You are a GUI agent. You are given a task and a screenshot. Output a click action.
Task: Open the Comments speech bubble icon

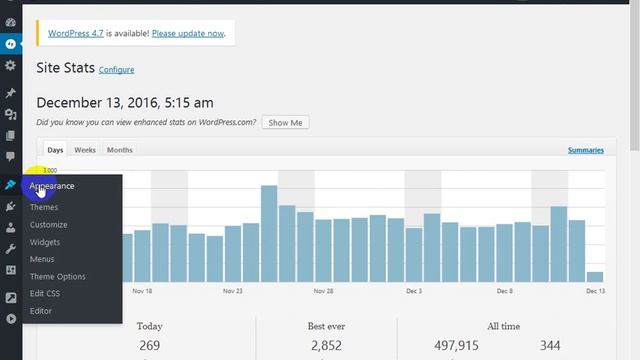pos(11,156)
